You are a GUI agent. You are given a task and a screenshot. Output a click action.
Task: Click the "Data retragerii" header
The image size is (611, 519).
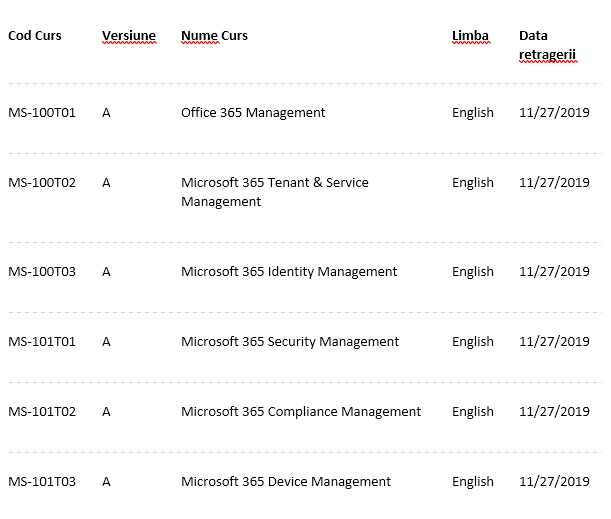(547, 45)
